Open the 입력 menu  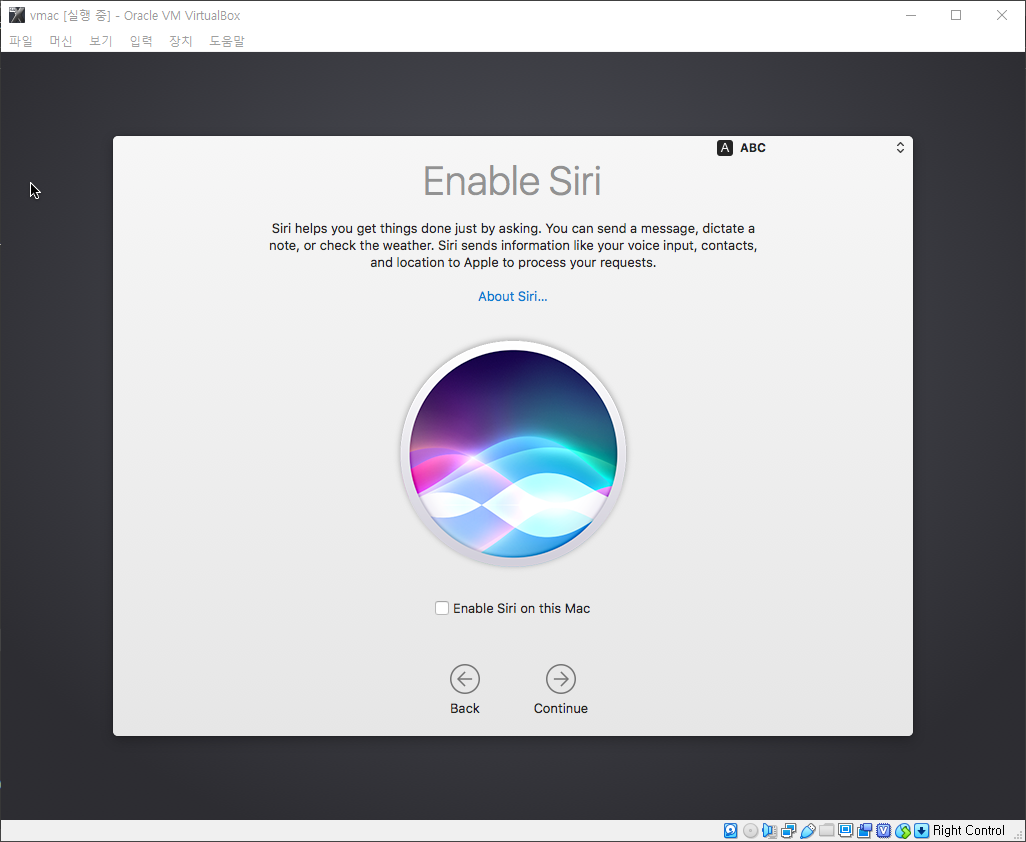coord(141,41)
